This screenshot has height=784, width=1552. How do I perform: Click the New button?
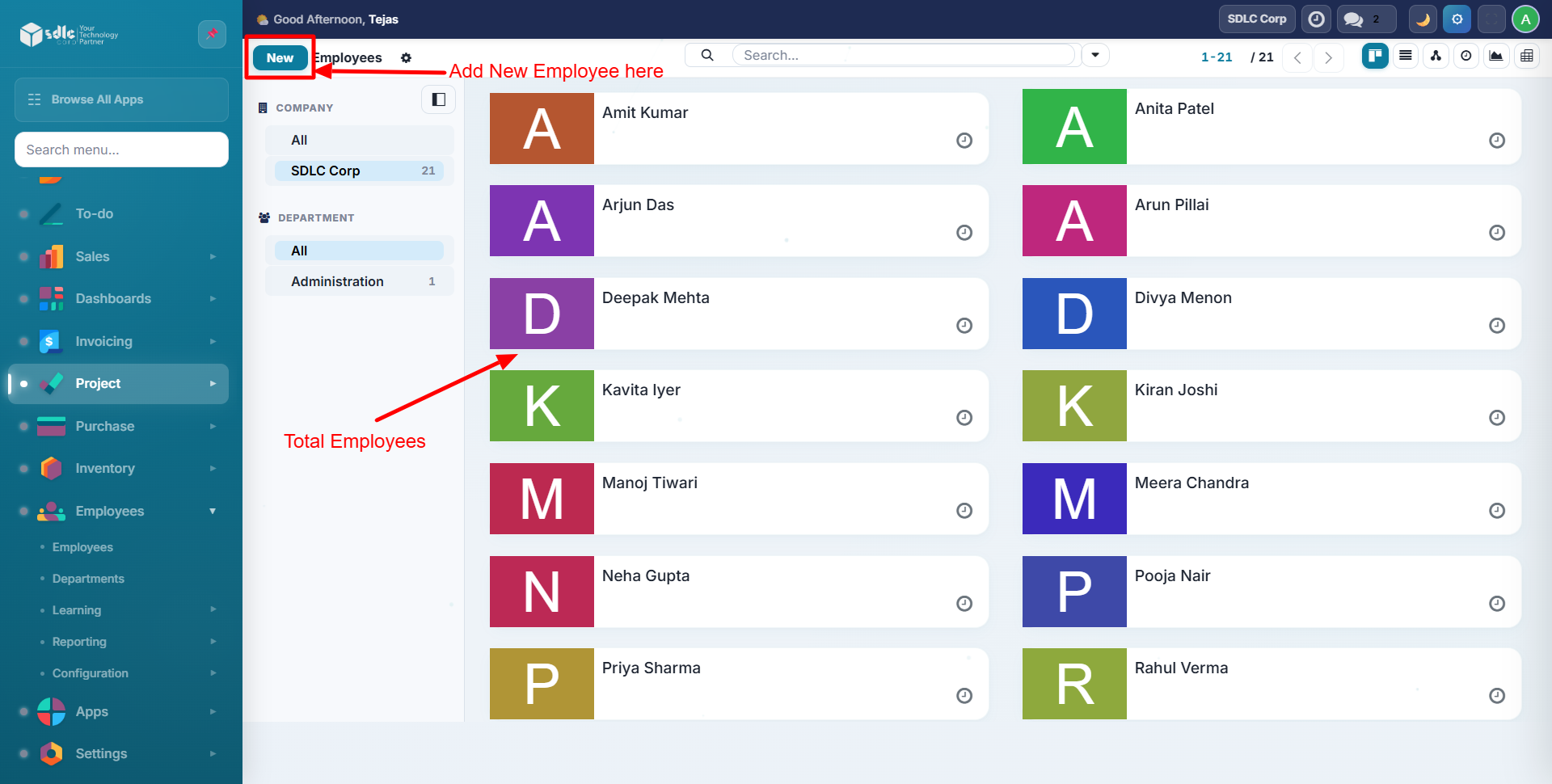[x=280, y=58]
